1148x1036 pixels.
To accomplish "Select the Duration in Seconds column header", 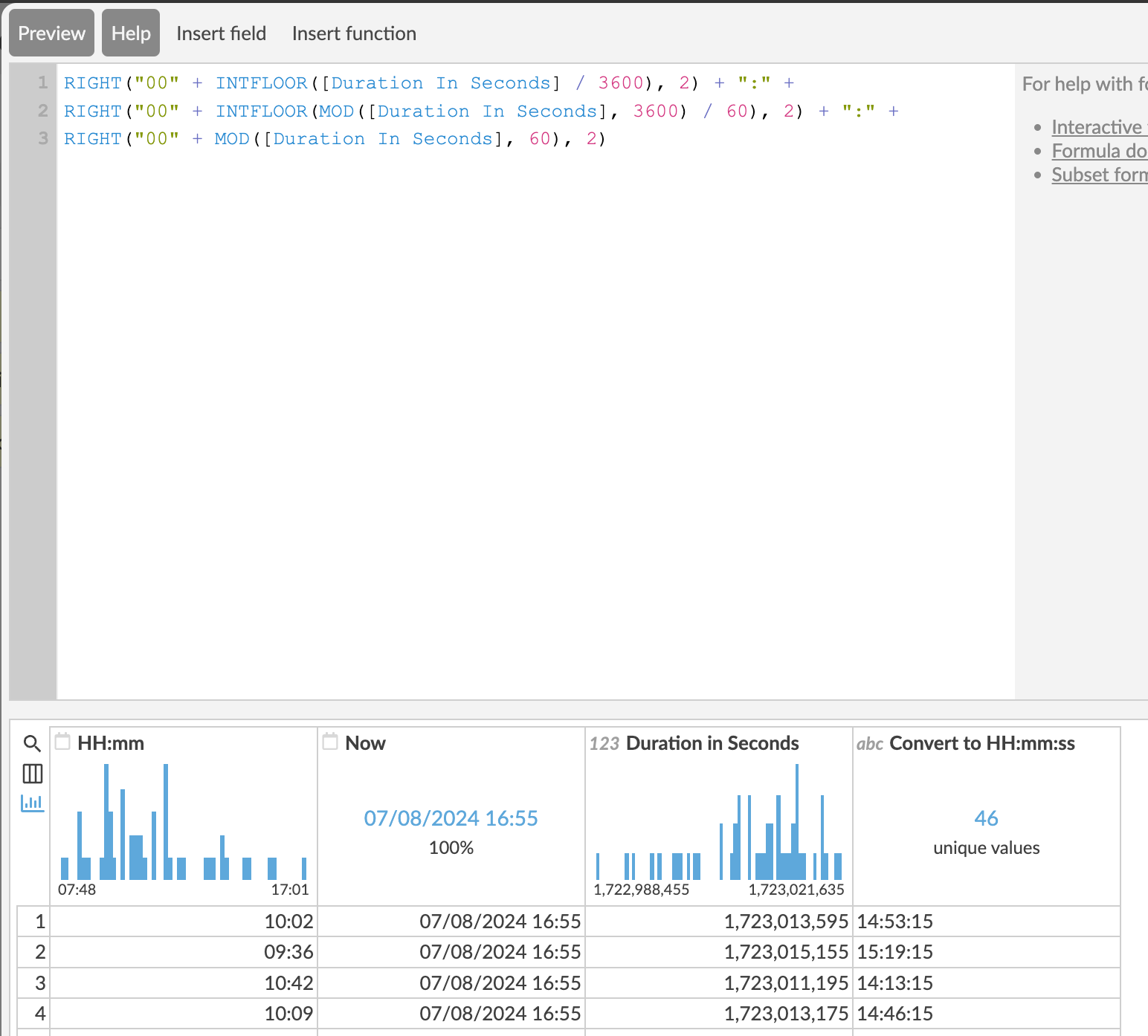I will point(712,743).
